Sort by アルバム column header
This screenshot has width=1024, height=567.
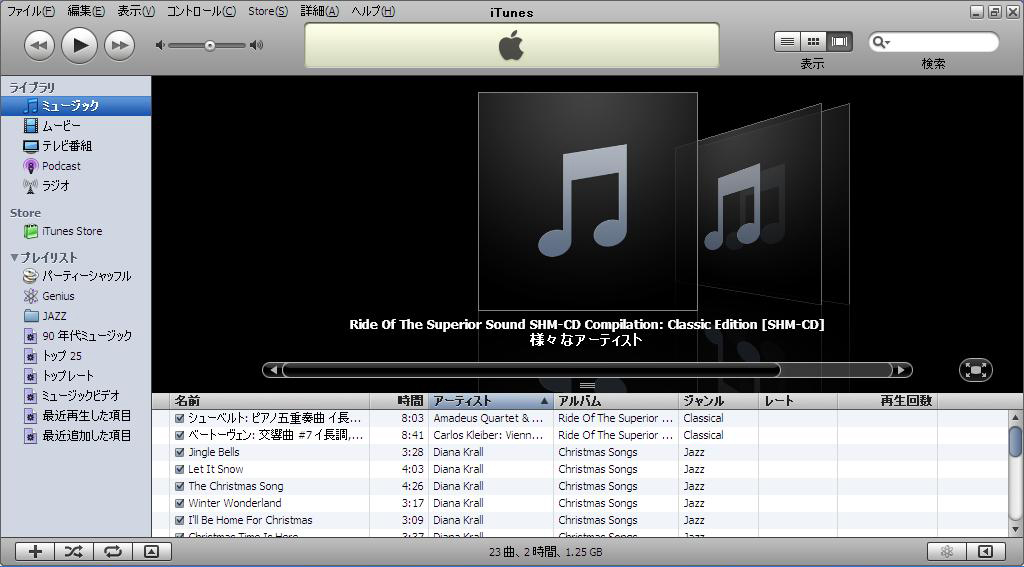(x=616, y=400)
